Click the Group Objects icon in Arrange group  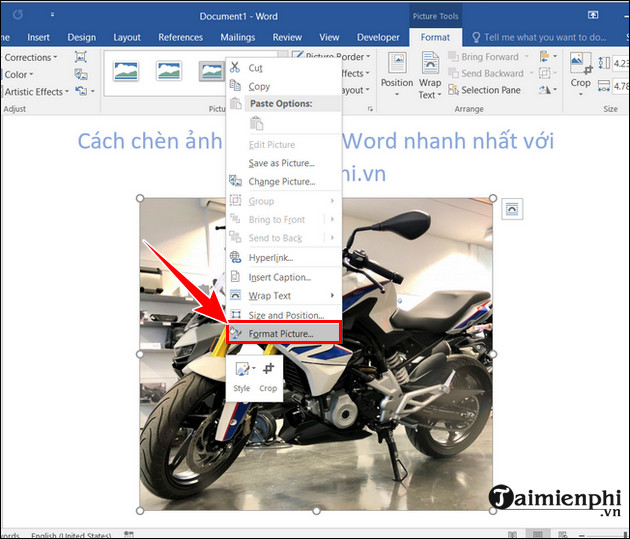click(x=544, y=74)
